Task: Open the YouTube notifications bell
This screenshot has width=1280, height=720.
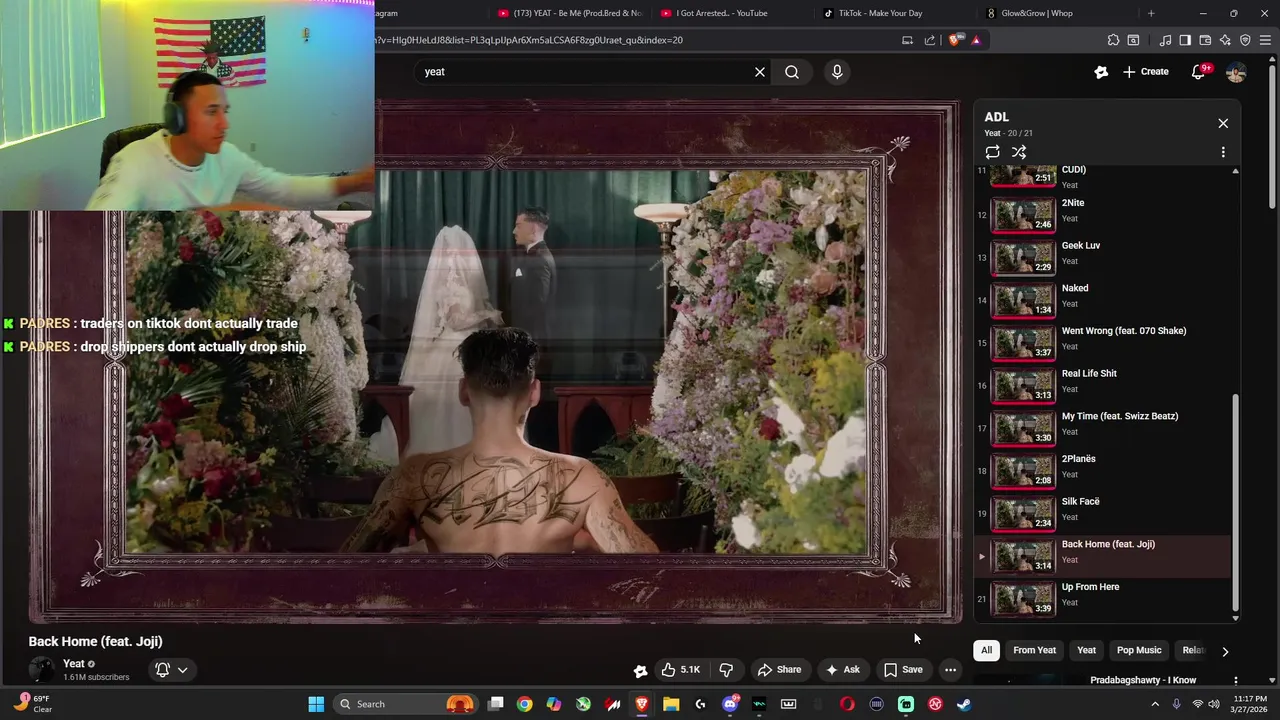Action: click(x=1199, y=71)
